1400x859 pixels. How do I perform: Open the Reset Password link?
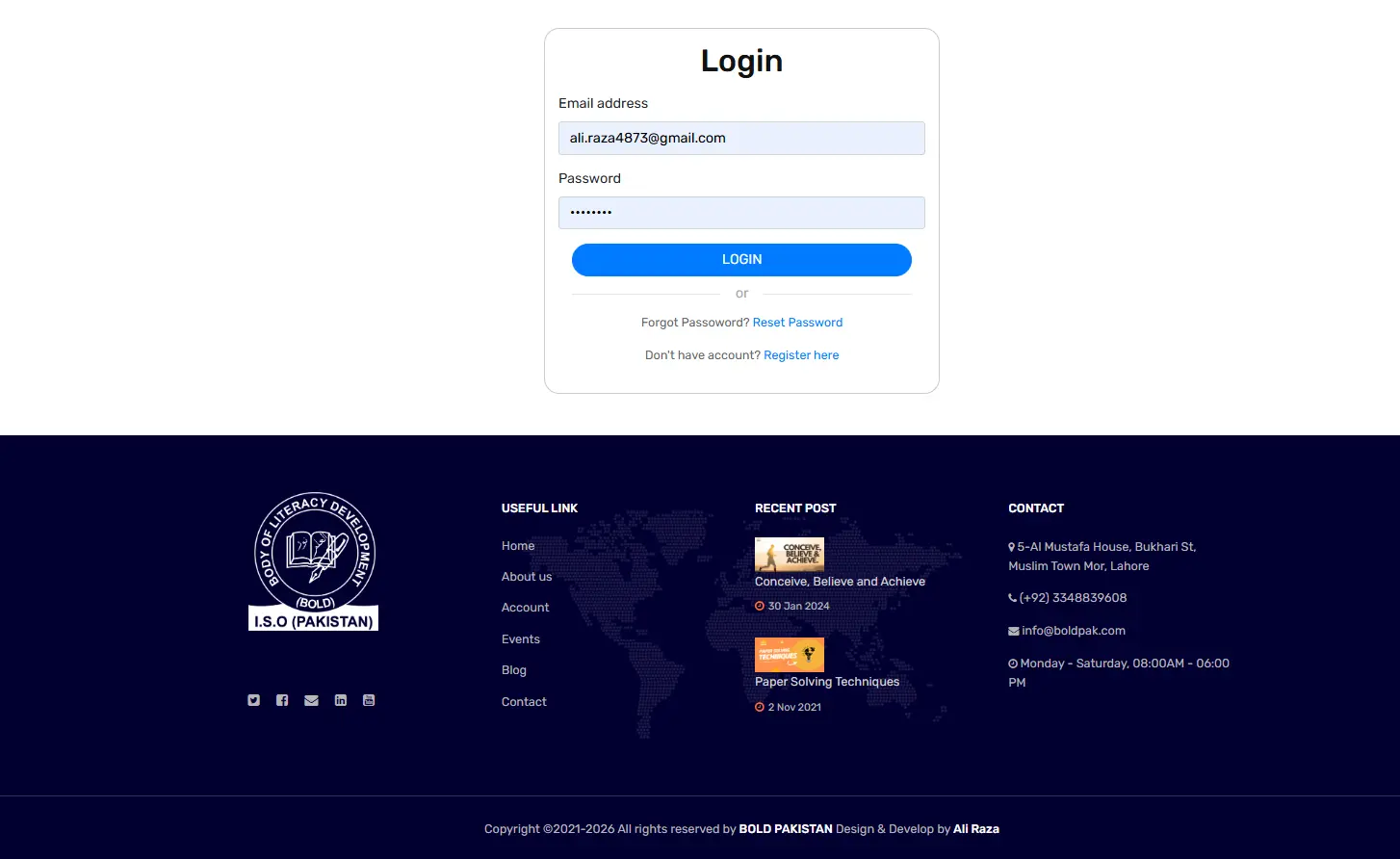[797, 323]
